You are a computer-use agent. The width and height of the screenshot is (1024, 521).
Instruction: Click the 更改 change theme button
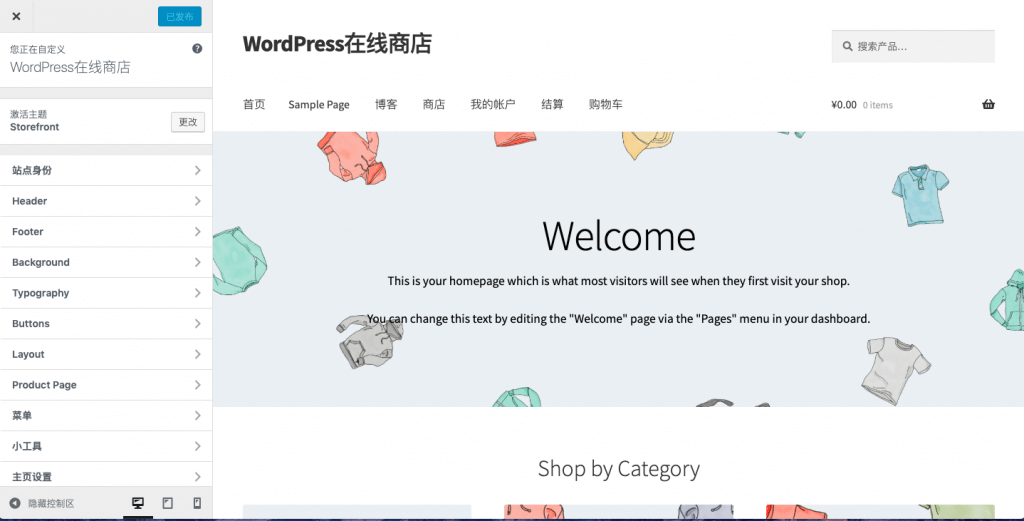[x=188, y=122]
